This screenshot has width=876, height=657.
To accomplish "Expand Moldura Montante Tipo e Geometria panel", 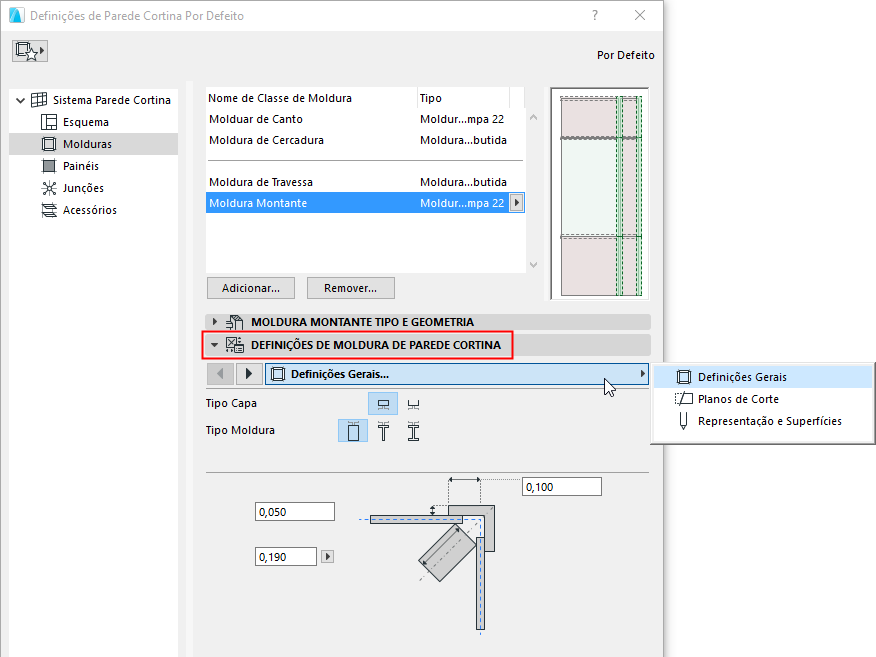I will point(215,322).
